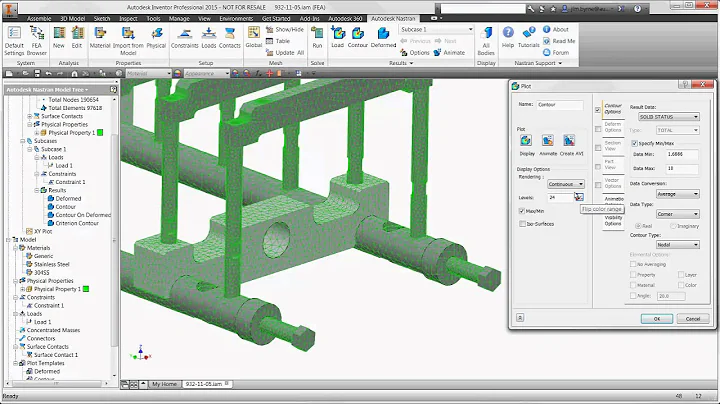Toggle Specify Min/Max checkbox
The image size is (720, 404).
634,143
